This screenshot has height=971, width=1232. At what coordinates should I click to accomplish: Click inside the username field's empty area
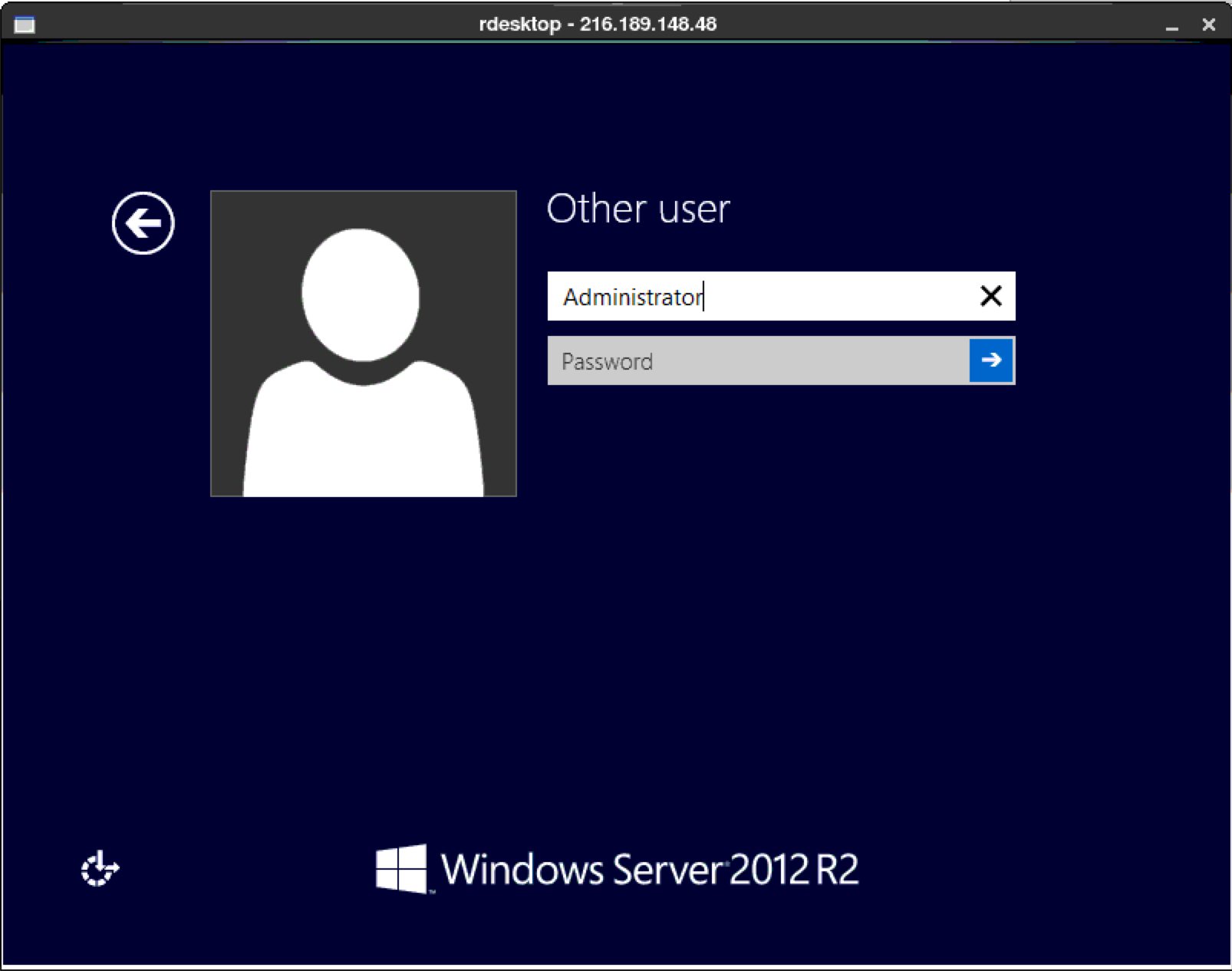(x=836, y=296)
